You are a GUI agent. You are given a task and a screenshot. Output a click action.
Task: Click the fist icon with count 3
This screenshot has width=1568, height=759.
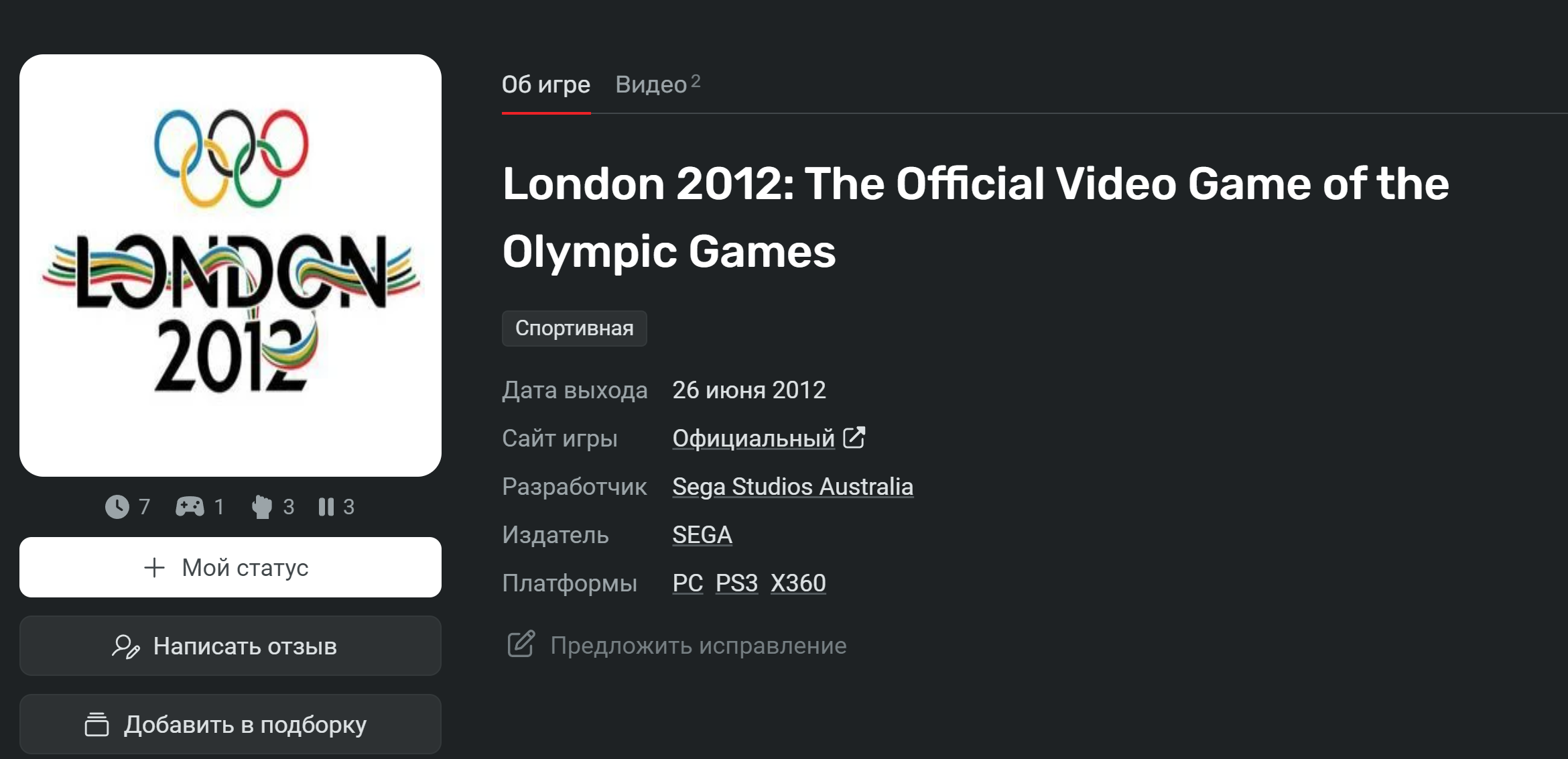click(262, 507)
